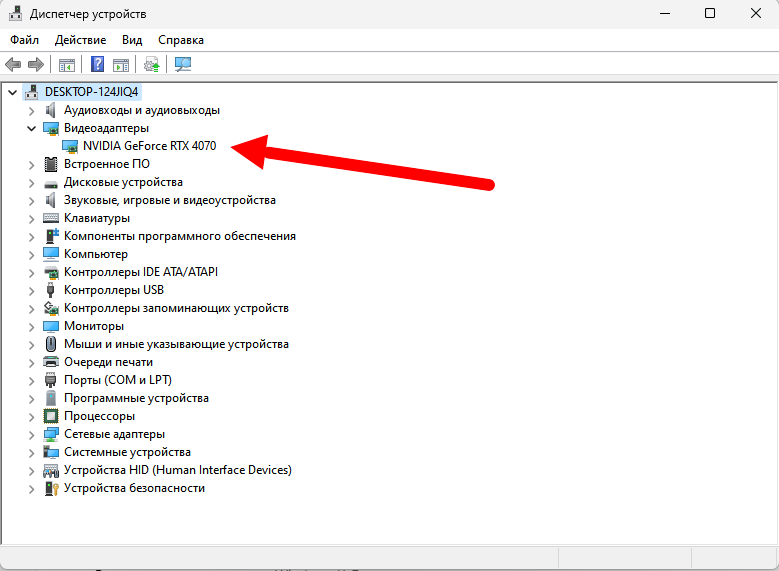This screenshot has width=779, height=571.
Task: Expand Устройства HID (Human Interface Devices)
Action: [31, 470]
